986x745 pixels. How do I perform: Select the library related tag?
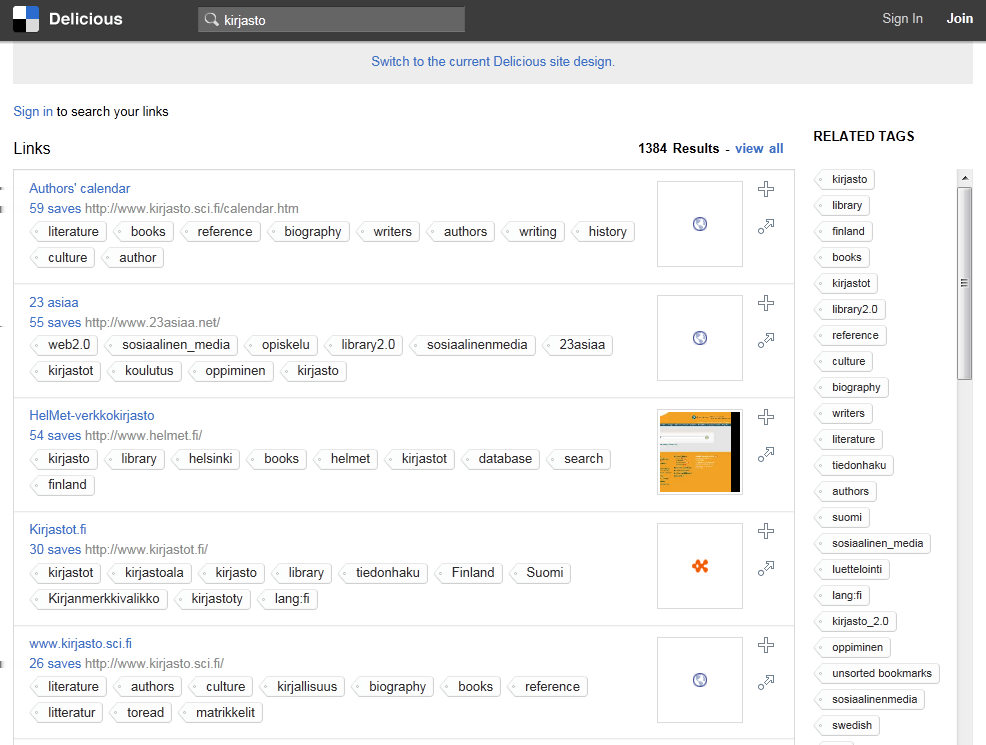click(843, 206)
